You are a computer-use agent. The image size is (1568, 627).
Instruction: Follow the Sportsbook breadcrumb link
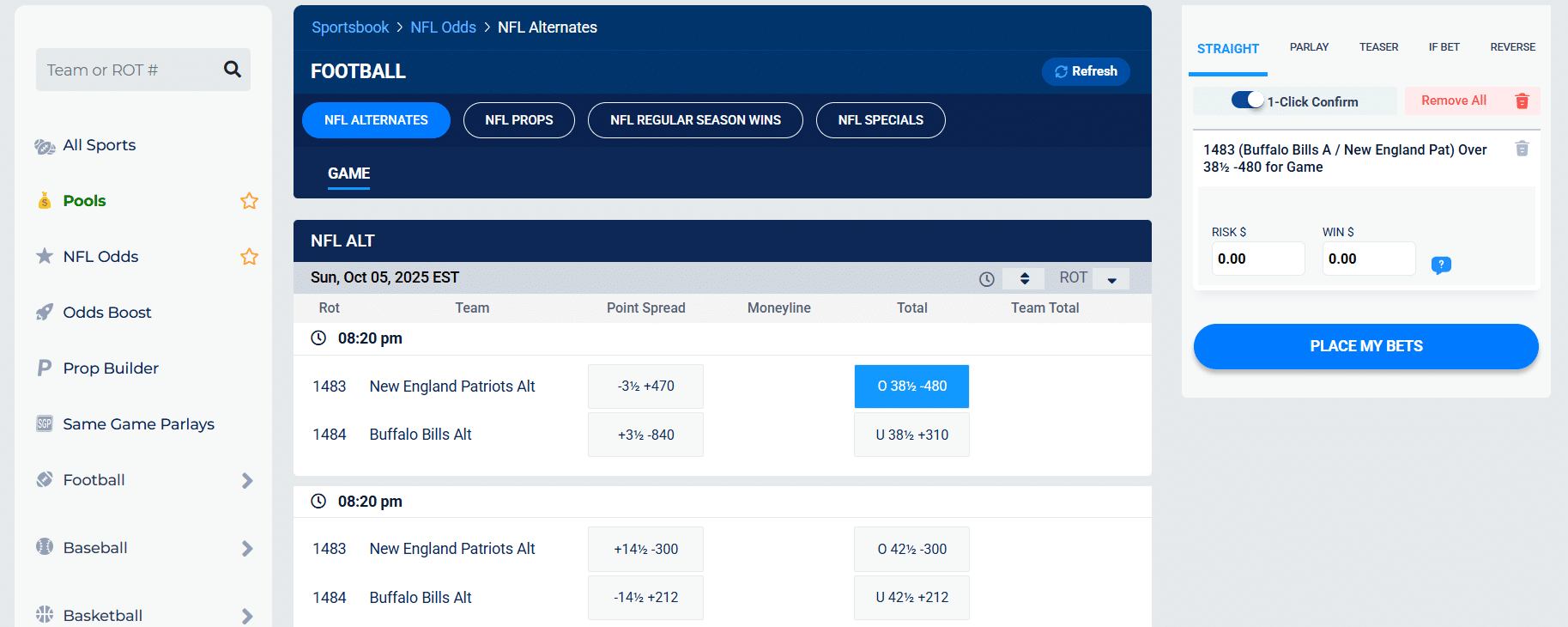point(350,27)
